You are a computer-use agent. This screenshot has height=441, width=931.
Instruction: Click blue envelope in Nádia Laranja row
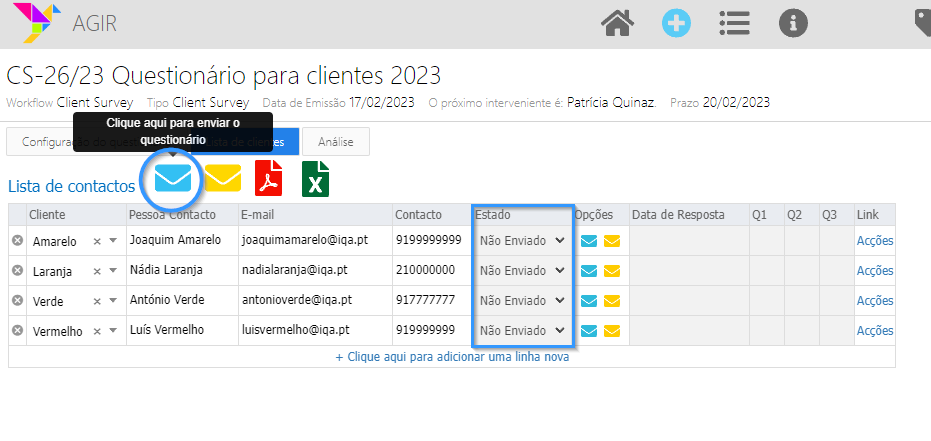click(588, 271)
